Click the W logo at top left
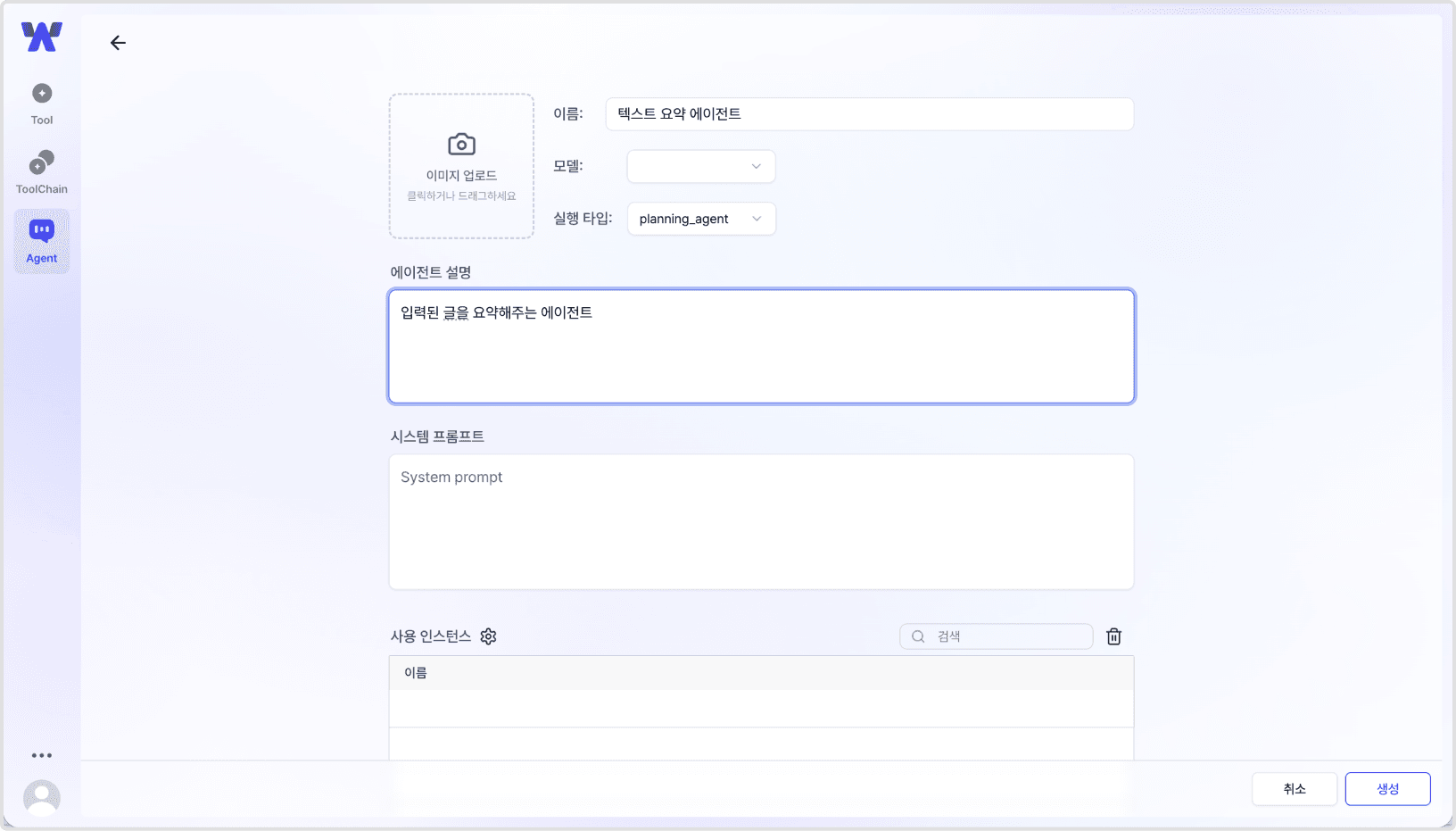The width and height of the screenshot is (1456, 831). (40, 37)
